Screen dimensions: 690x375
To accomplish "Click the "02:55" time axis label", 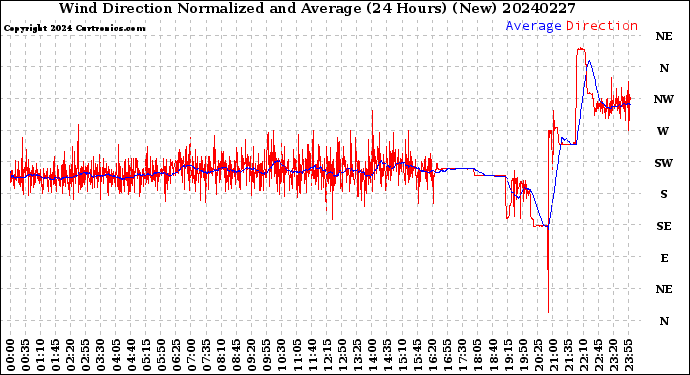I will click(87, 355).
